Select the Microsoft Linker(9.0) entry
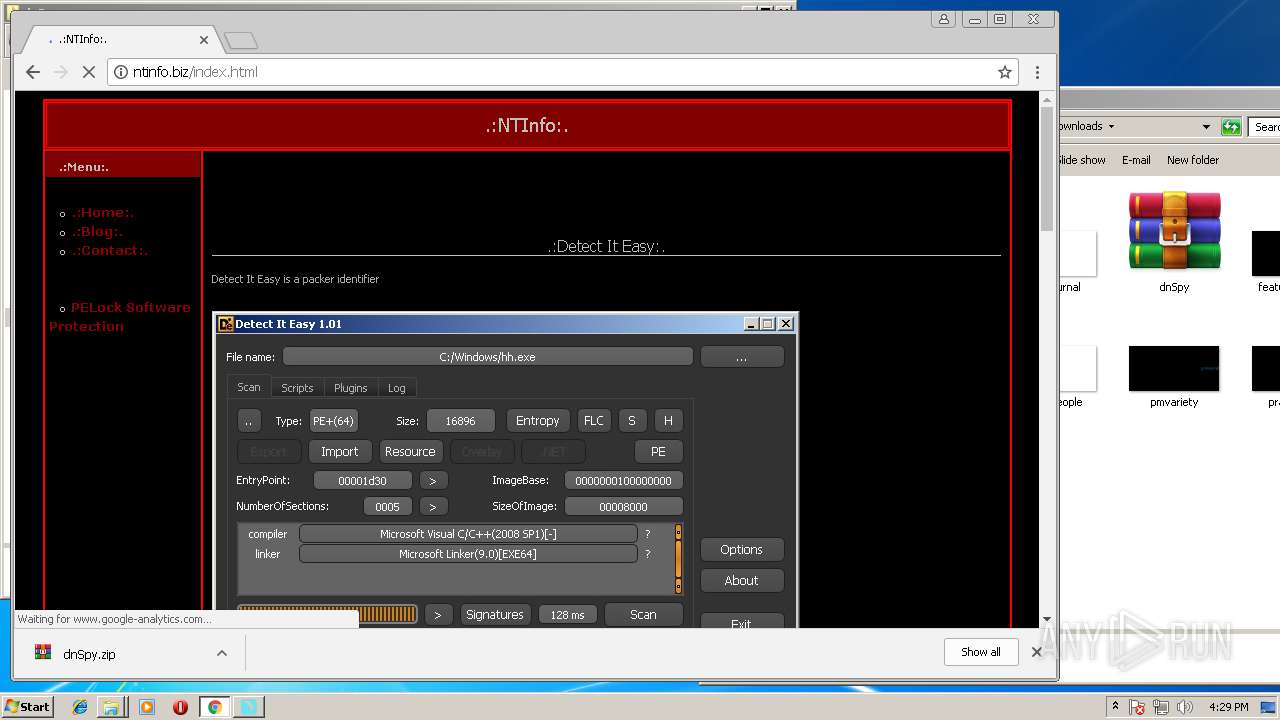 (468, 554)
